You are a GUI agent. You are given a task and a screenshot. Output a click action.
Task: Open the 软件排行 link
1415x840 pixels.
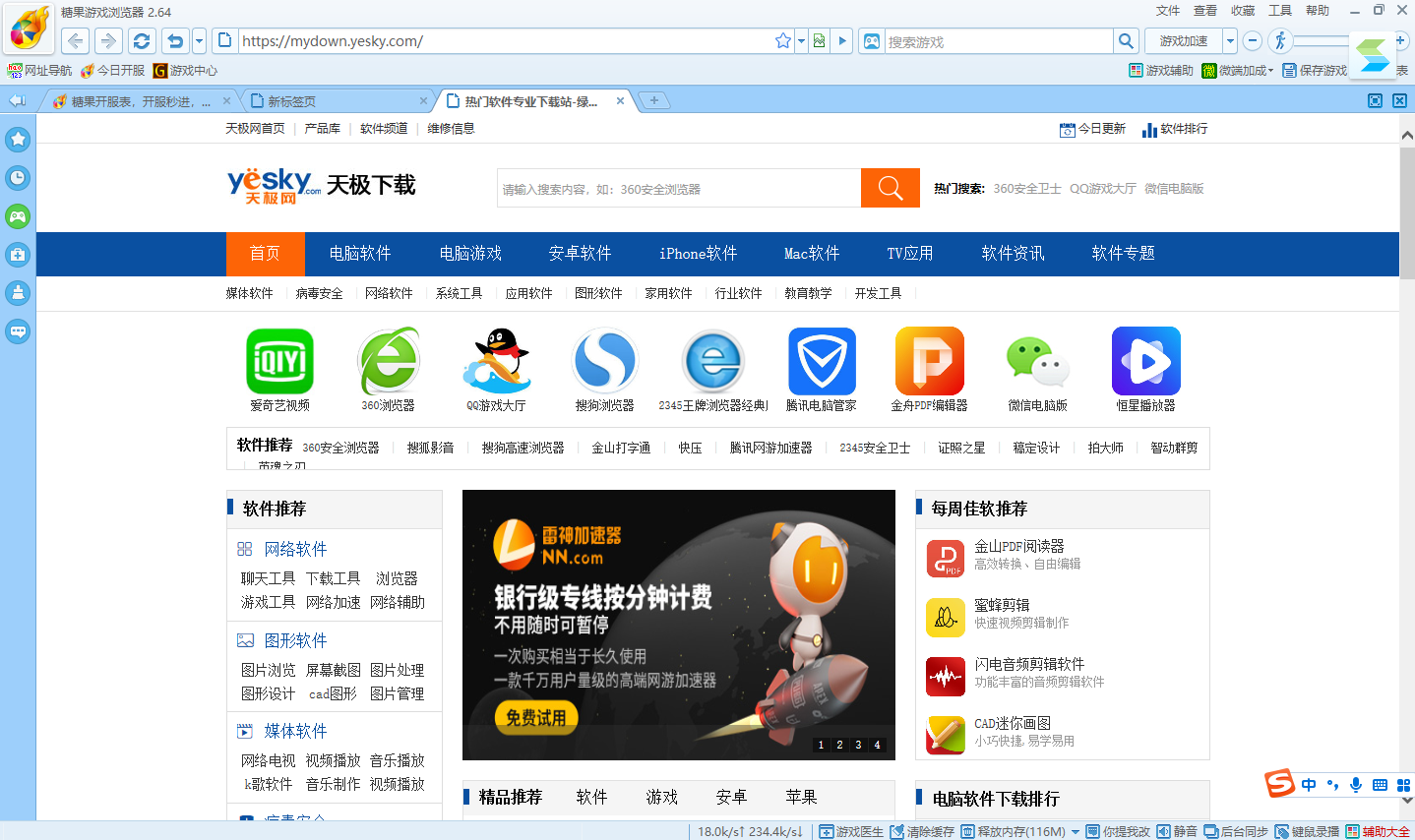(x=1175, y=129)
